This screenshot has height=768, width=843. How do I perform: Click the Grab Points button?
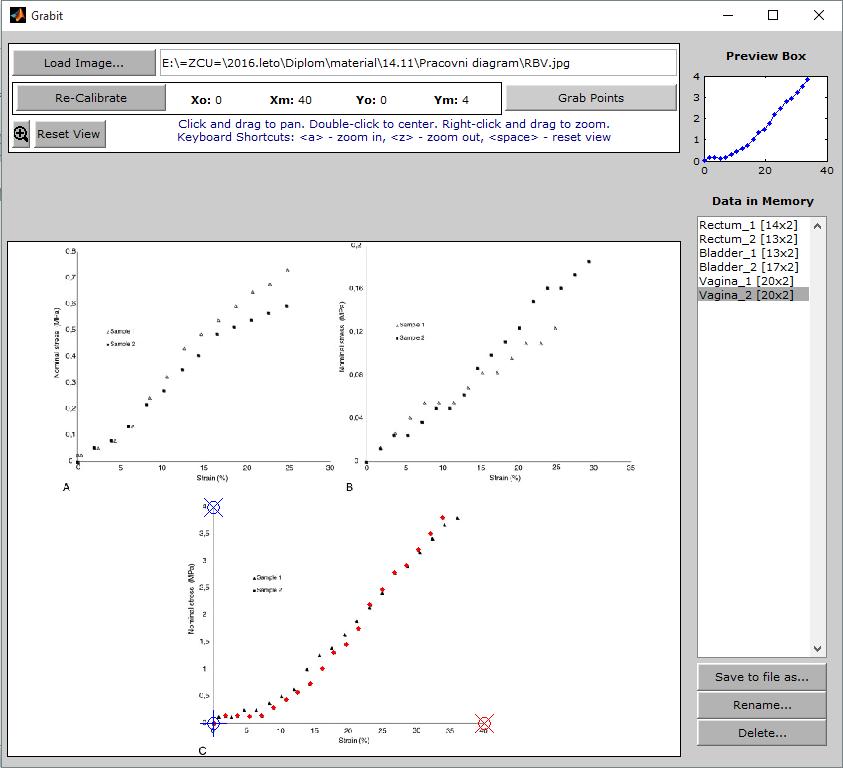(591, 98)
